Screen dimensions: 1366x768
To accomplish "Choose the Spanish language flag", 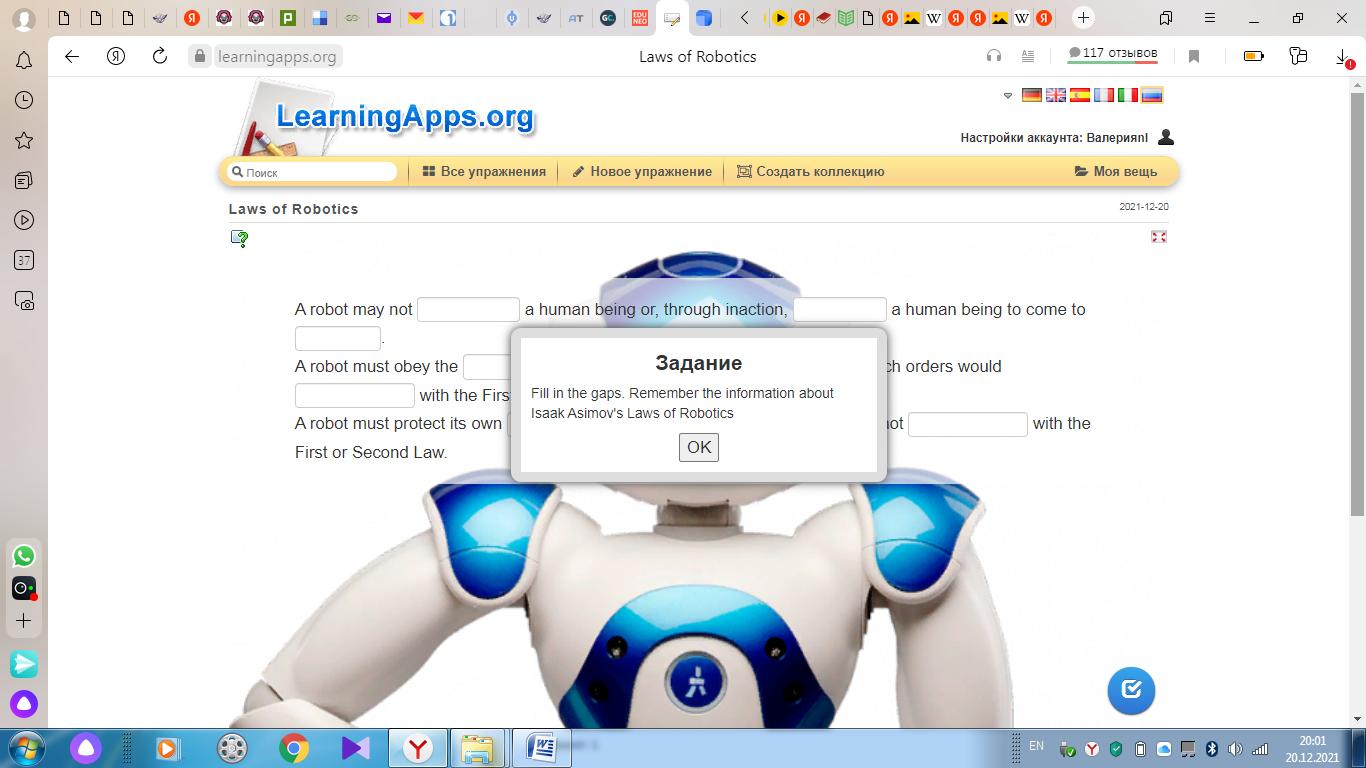I will point(1080,95).
